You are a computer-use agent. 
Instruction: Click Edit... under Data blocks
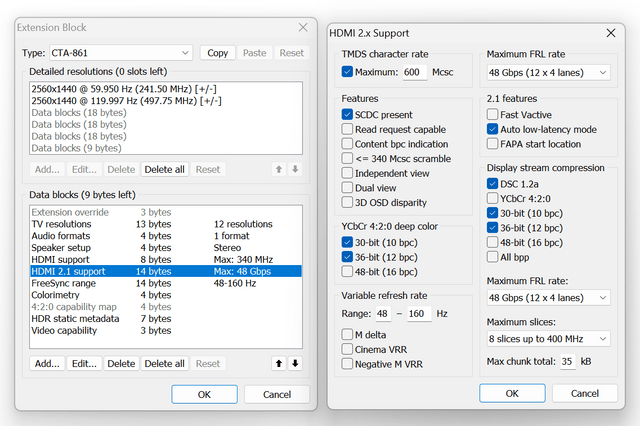click(84, 363)
